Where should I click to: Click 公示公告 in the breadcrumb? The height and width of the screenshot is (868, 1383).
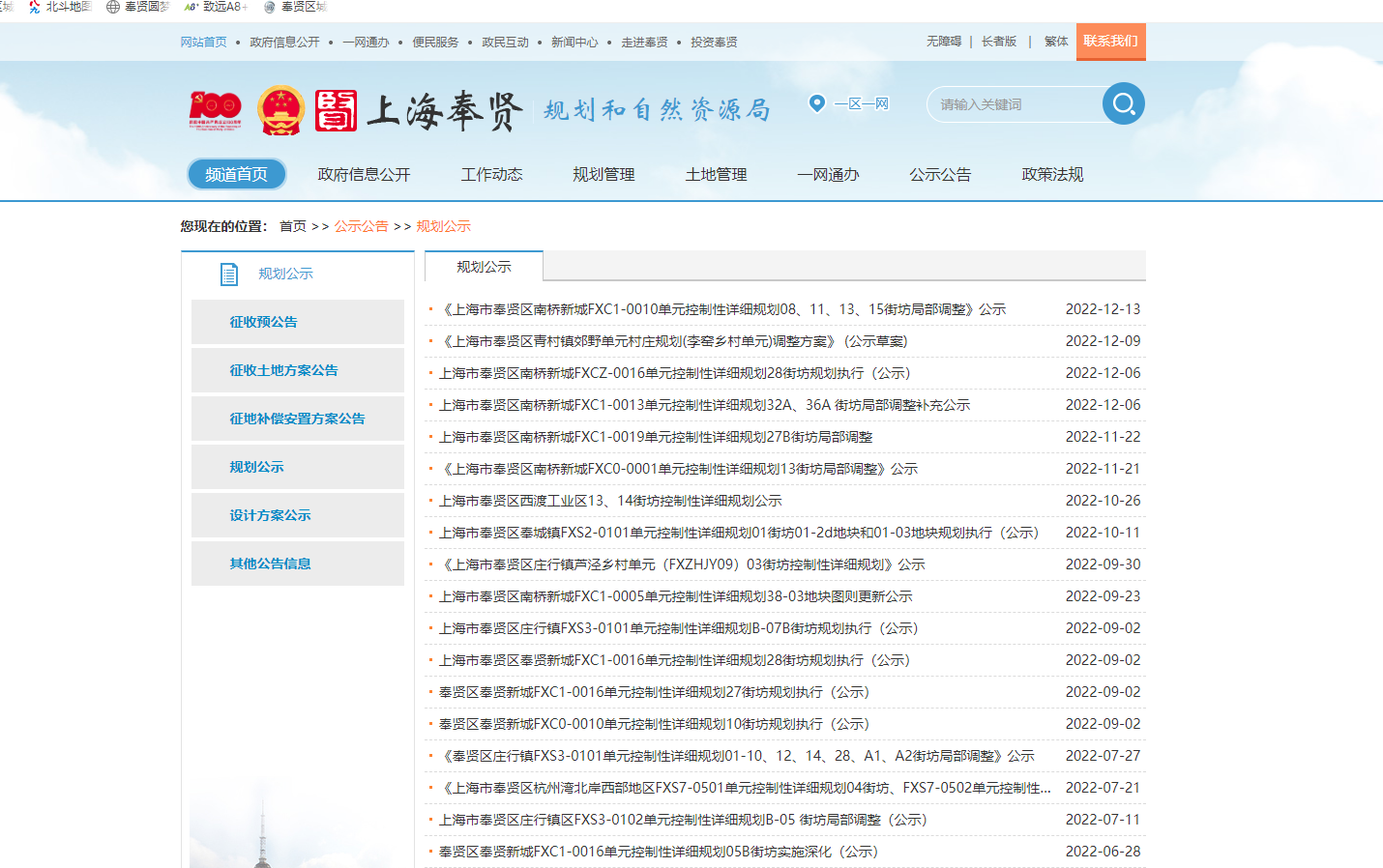[x=361, y=226]
